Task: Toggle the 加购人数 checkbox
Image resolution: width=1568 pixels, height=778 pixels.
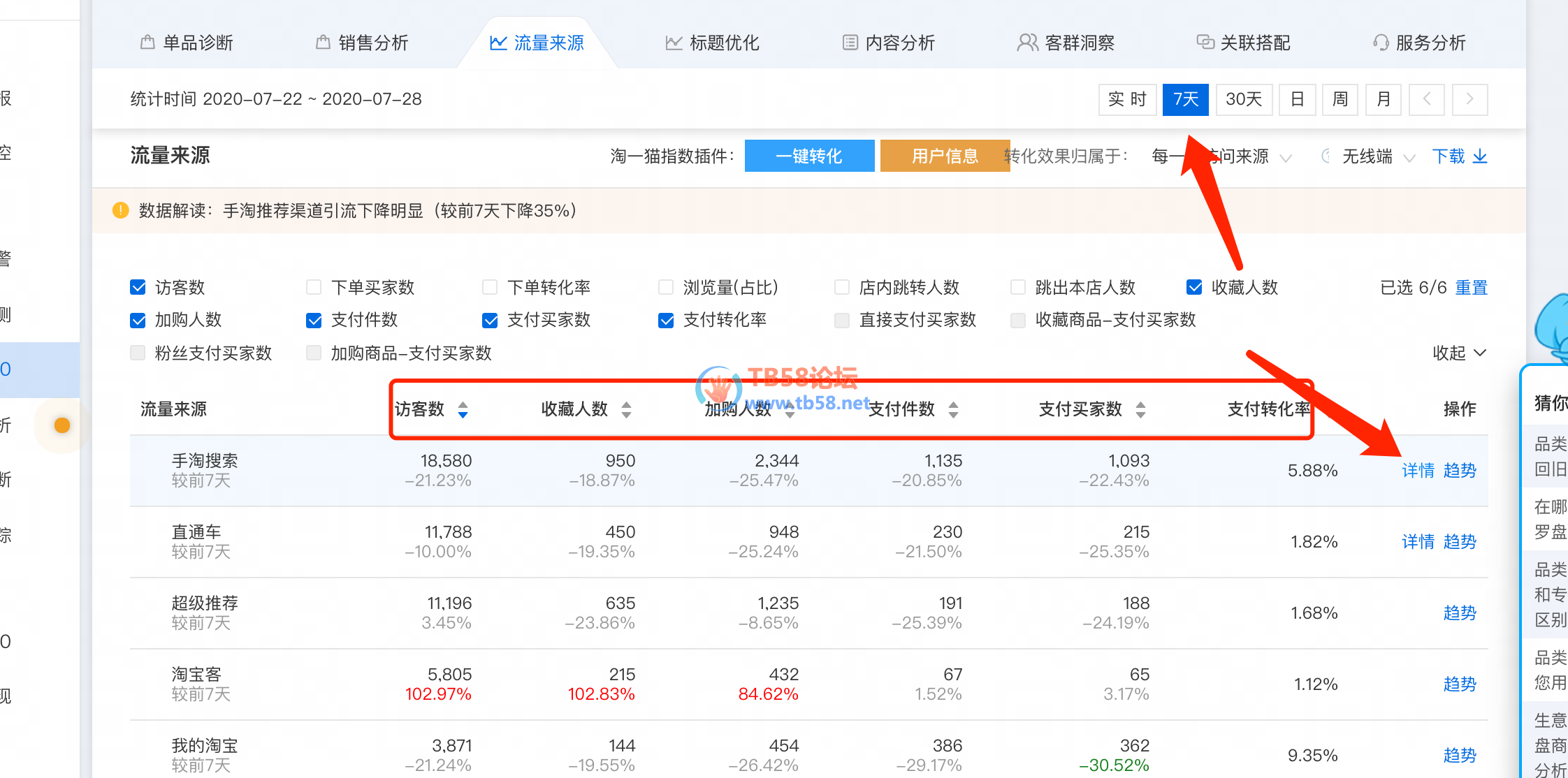Action: pyautogui.click(x=138, y=320)
